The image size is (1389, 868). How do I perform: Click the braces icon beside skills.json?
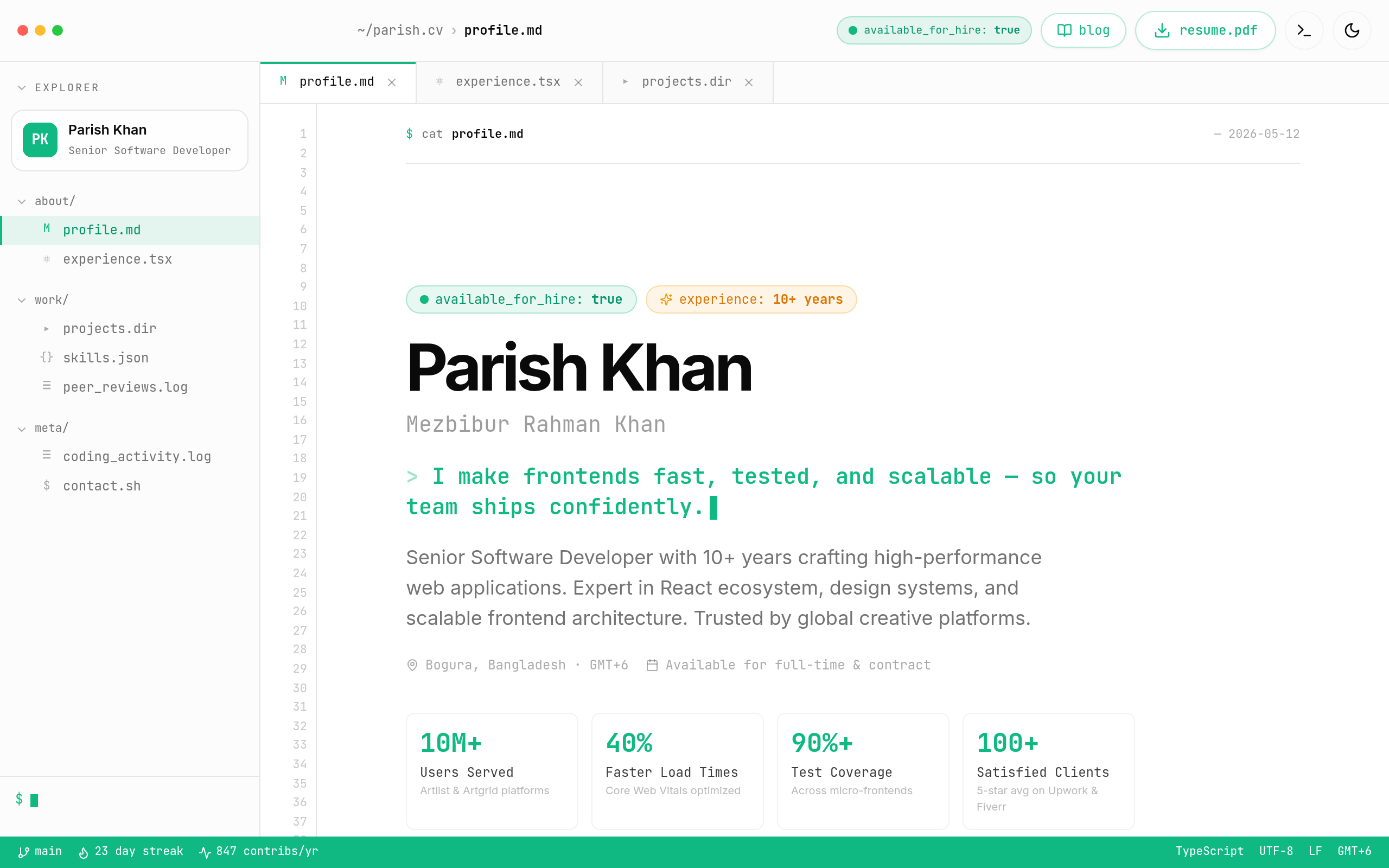coord(47,357)
